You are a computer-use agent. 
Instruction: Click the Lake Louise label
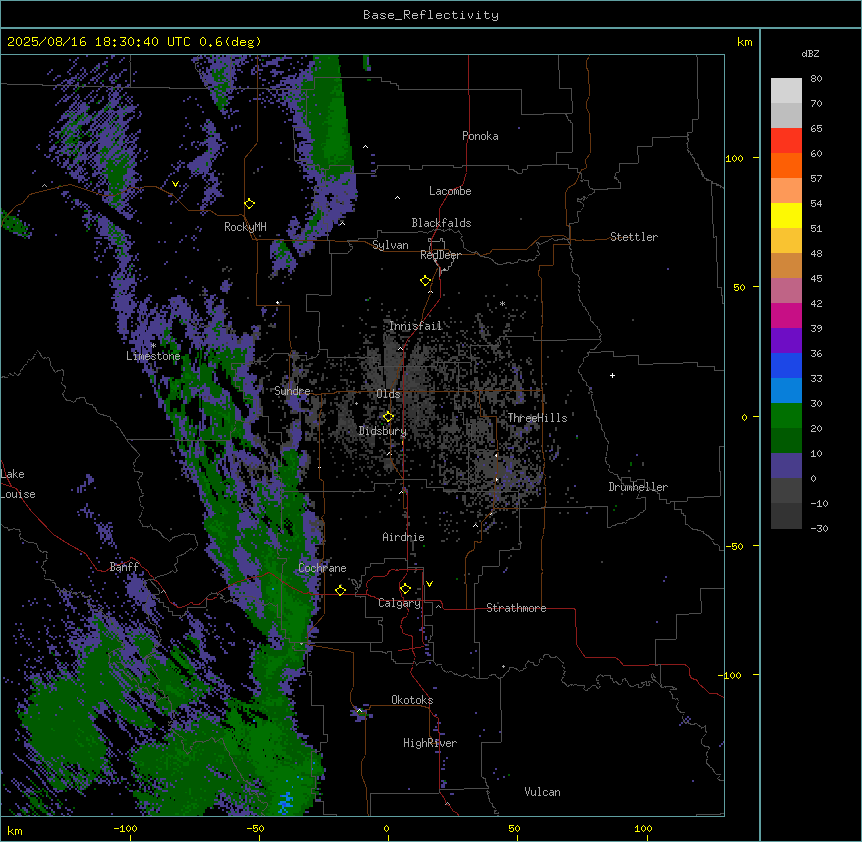point(18,484)
